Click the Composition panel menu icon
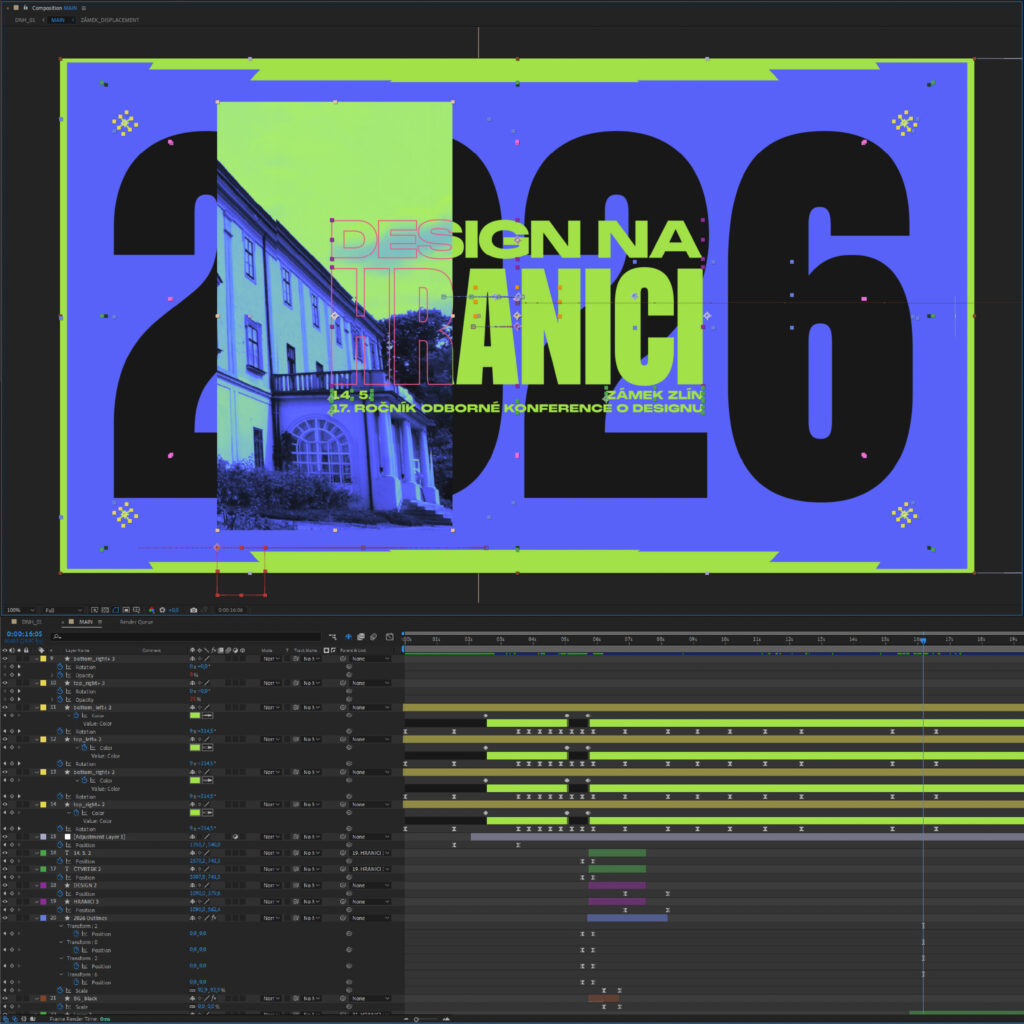The height and width of the screenshot is (1024, 1024). pos(84,8)
